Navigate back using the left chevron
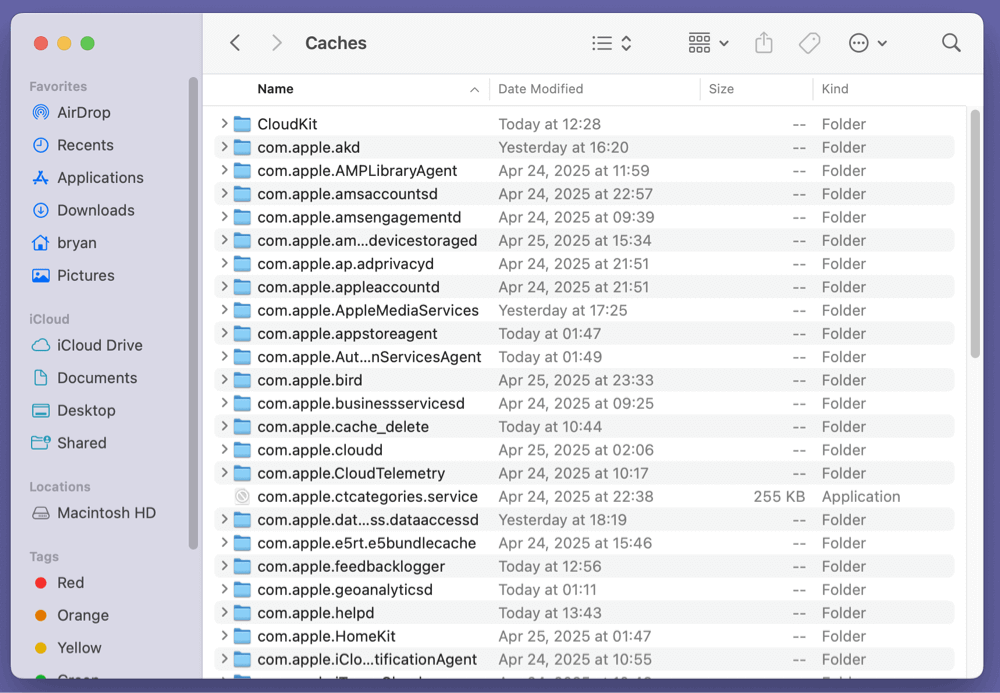This screenshot has width=1000, height=693. tap(235, 43)
